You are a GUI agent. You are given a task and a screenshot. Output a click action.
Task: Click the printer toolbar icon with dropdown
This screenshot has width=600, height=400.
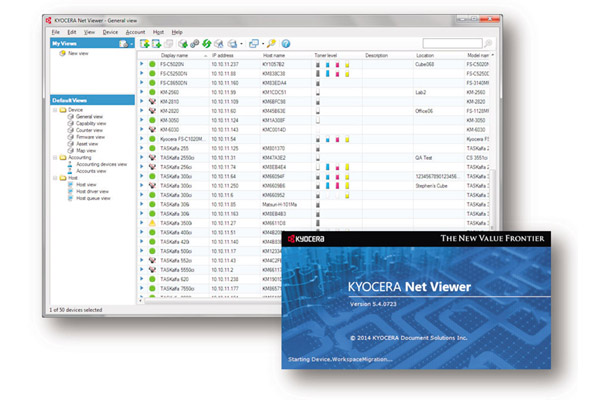(x=232, y=44)
